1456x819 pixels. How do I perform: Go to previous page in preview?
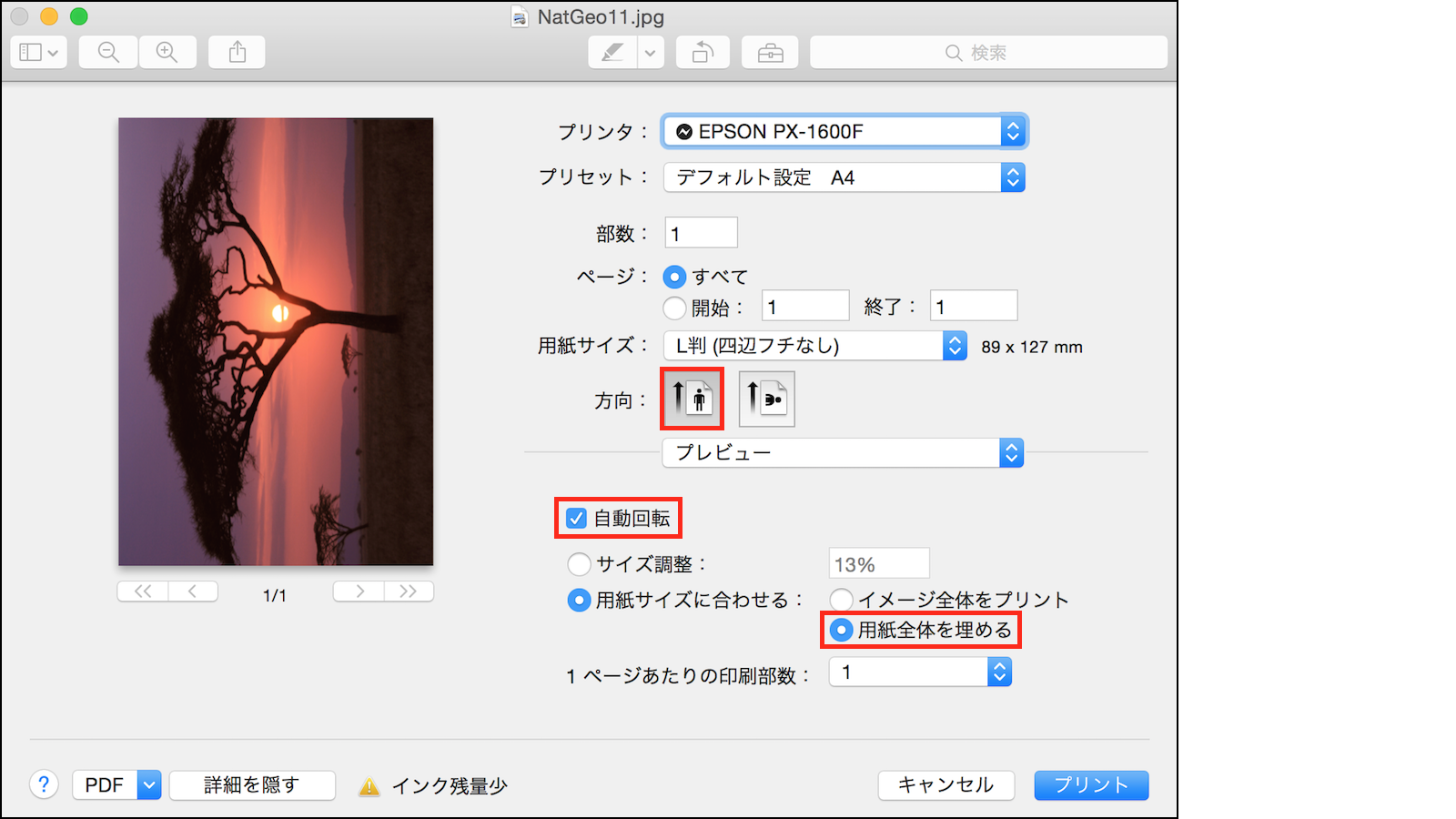(193, 591)
